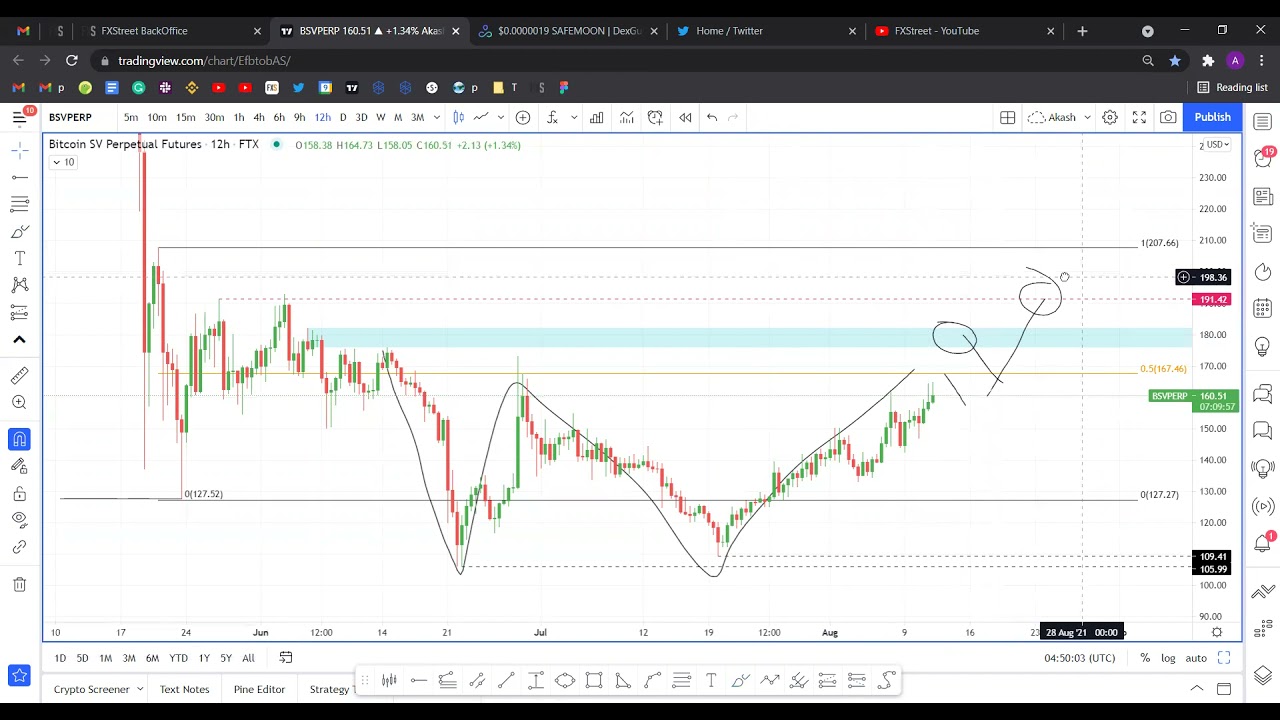Select the 6M date range
Image resolution: width=1280 pixels, height=720 pixels.
click(152, 658)
